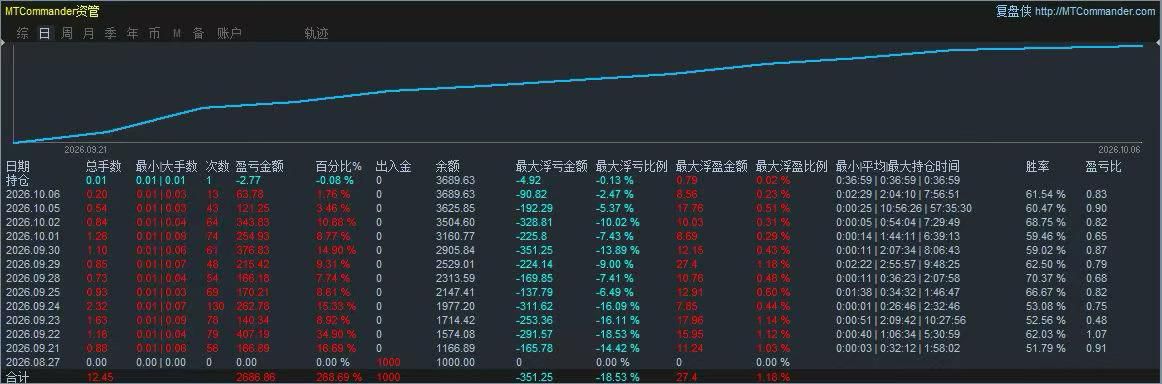This screenshot has height=384, width=1162.
Task: Click the 最大浮亏金额 column header
Action: pos(551,167)
